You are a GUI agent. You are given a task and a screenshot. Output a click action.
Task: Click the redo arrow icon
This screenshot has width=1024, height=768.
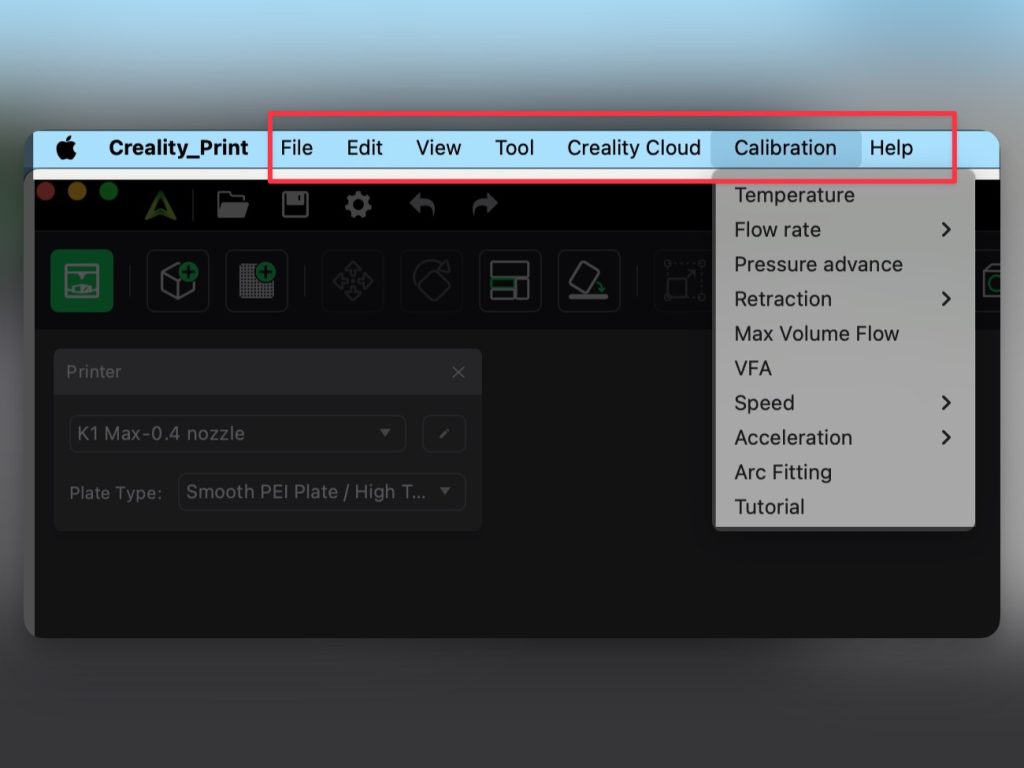coord(485,205)
